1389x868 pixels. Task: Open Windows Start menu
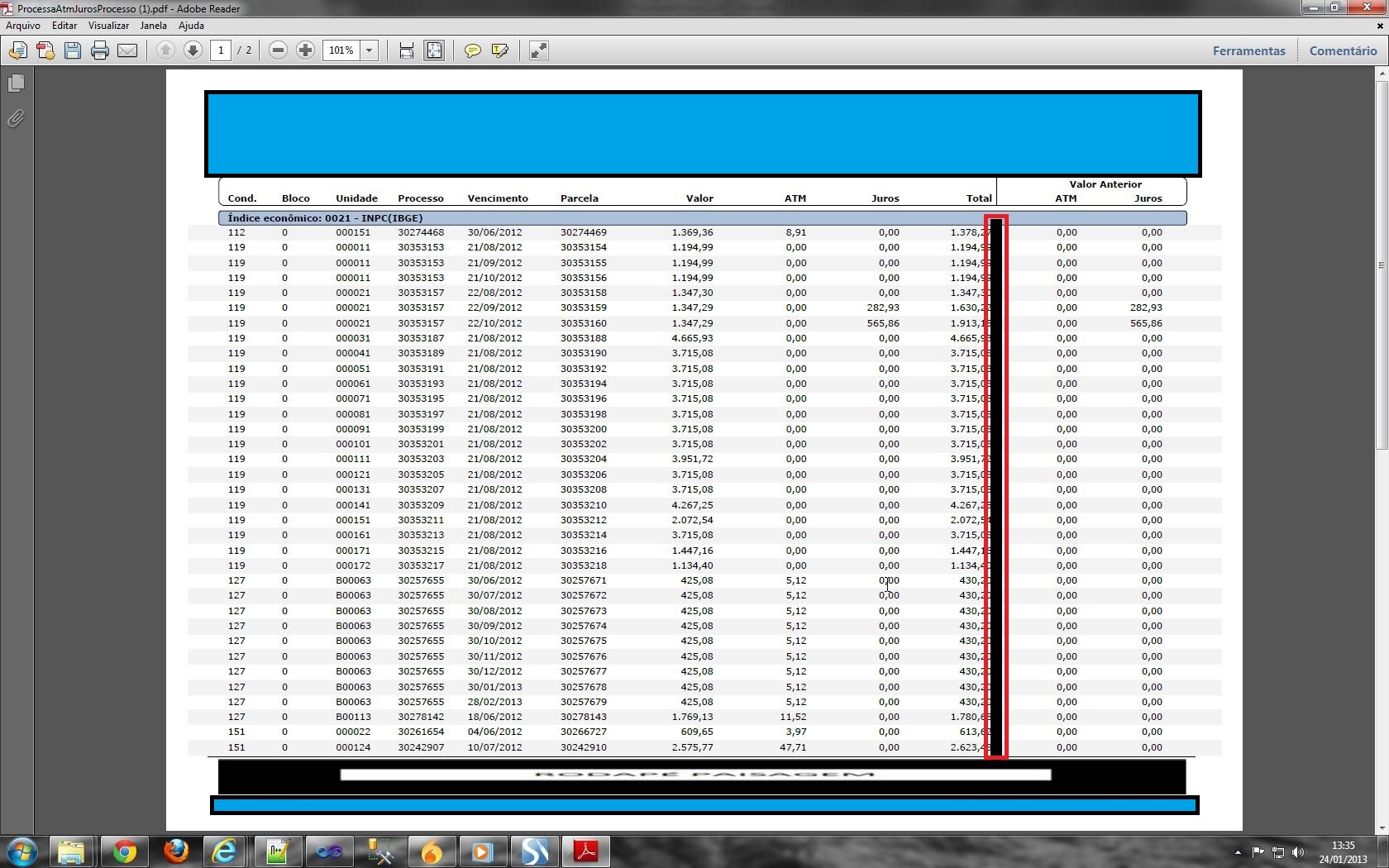click(21, 851)
